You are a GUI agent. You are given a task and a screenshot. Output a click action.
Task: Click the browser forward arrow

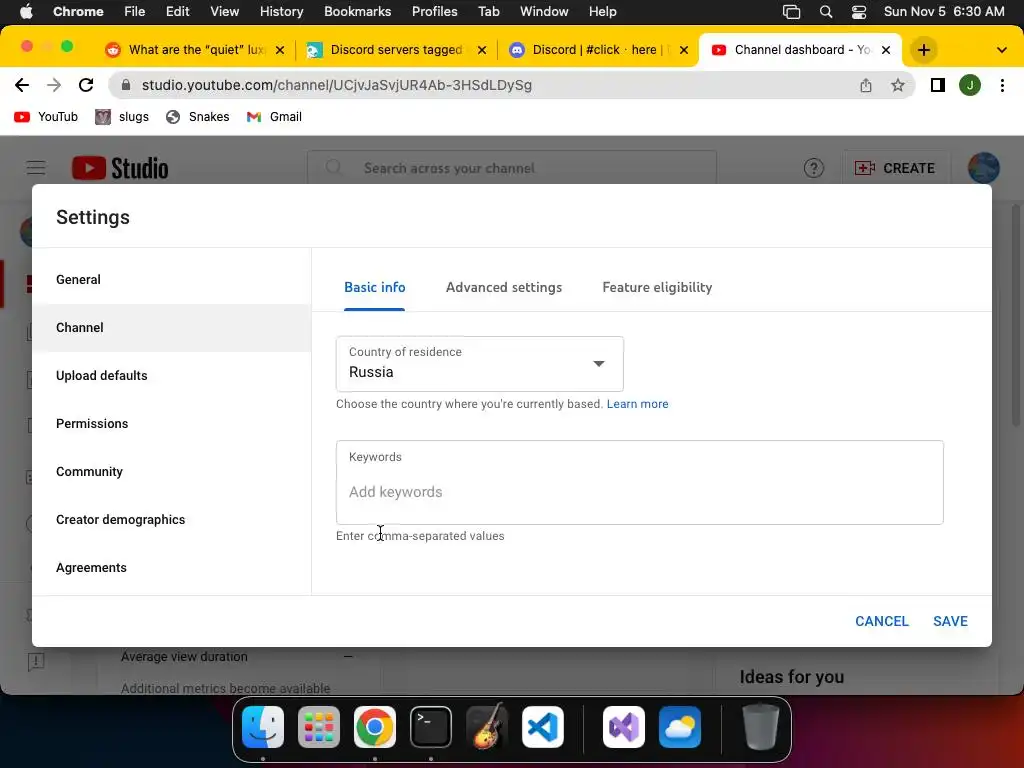(x=54, y=85)
